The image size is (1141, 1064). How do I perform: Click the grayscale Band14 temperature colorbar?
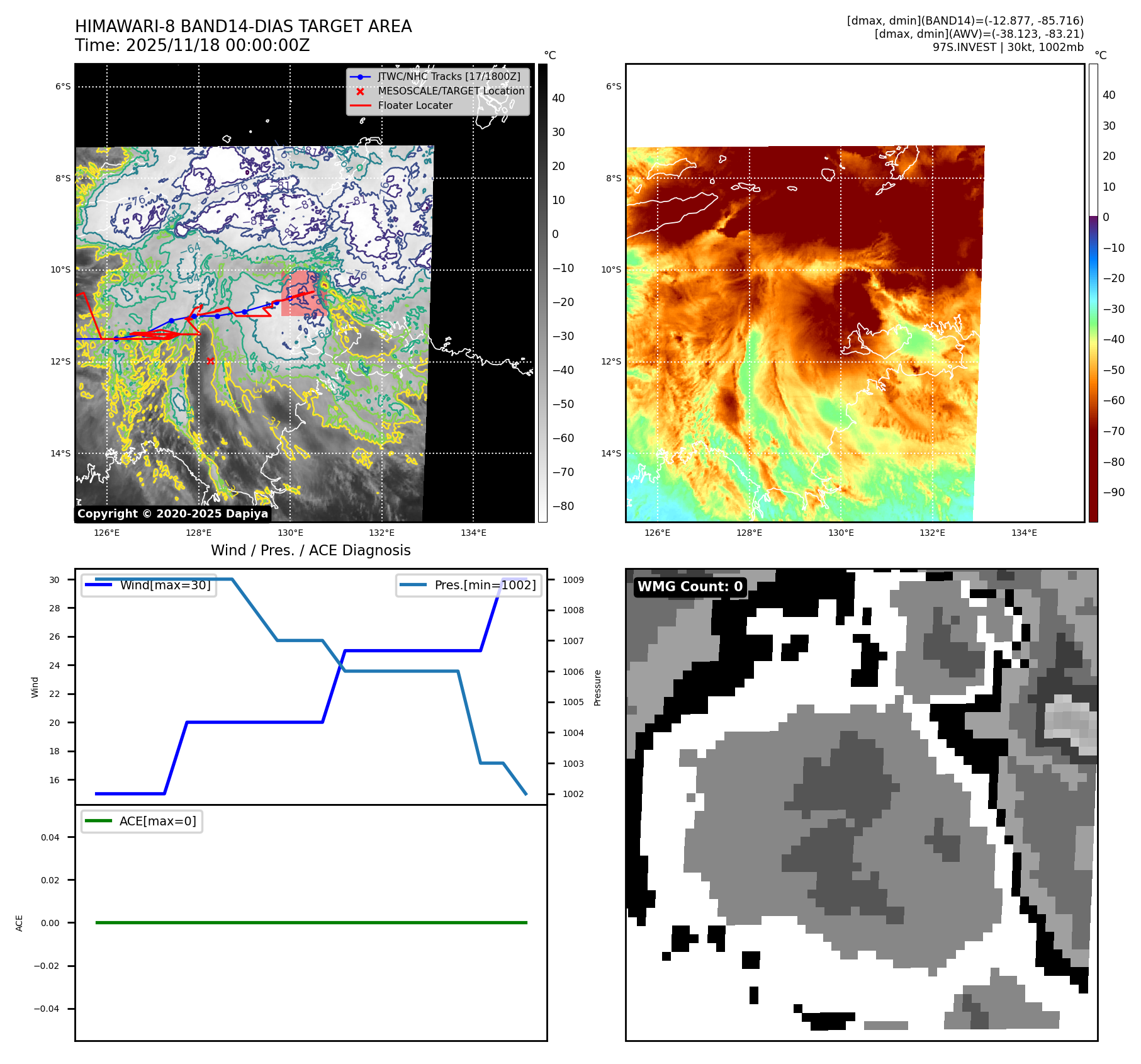(542, 293)
